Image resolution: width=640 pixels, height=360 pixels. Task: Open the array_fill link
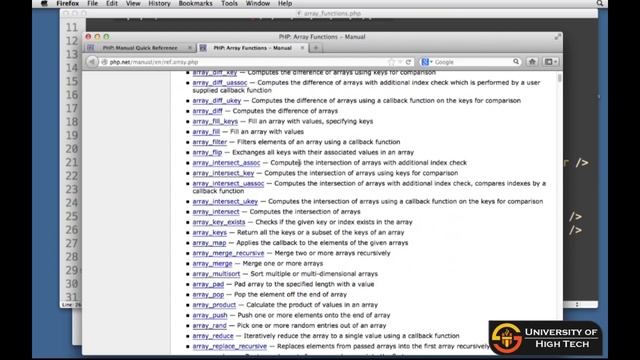point(206,132)
